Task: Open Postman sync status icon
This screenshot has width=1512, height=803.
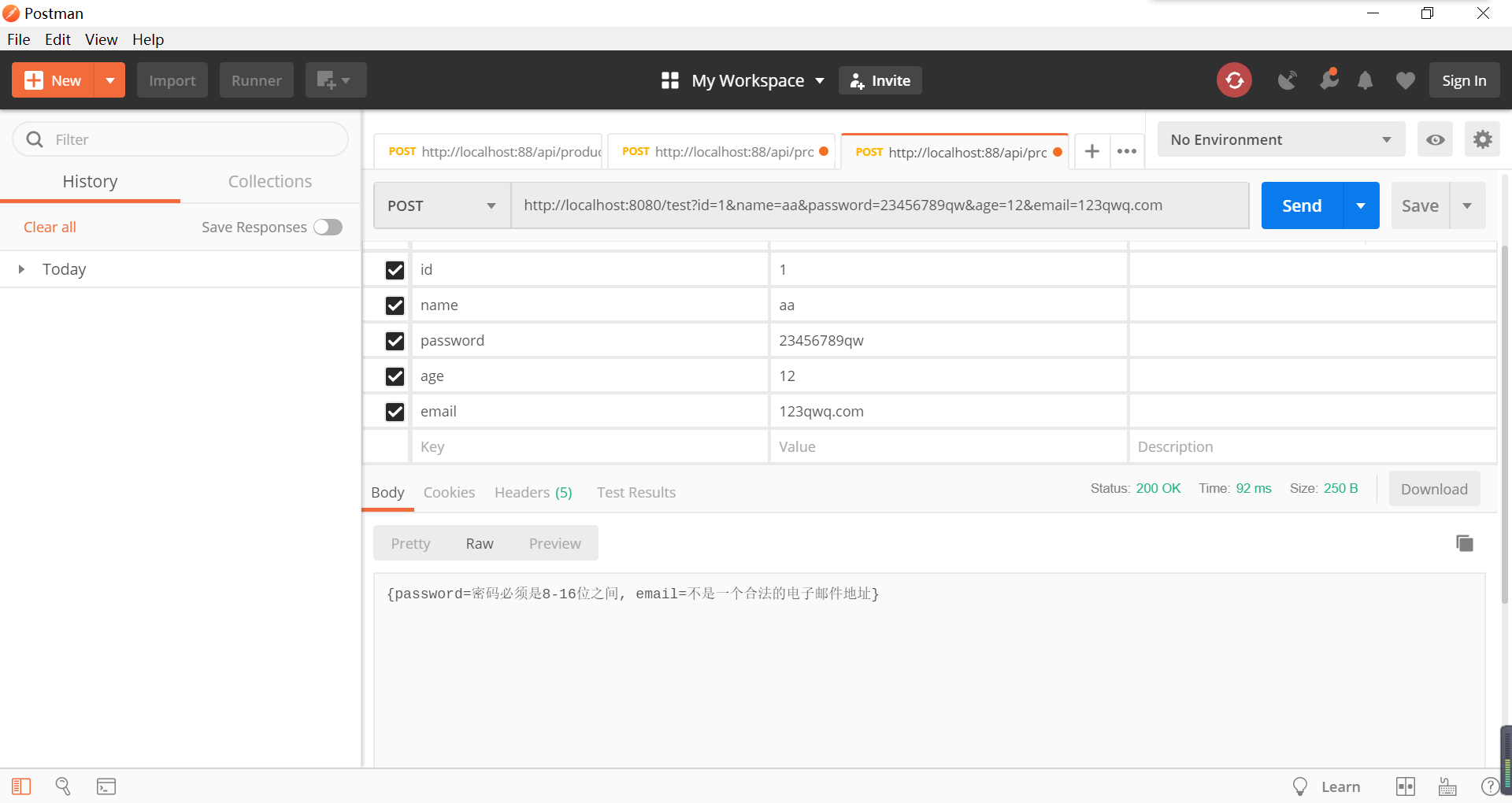Action: (1233, 80)
